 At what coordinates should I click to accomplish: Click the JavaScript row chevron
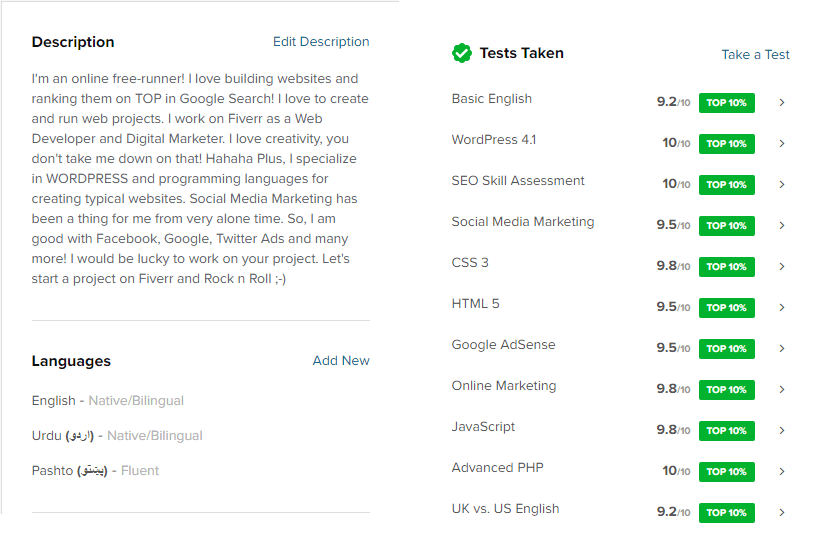[781, 430]
